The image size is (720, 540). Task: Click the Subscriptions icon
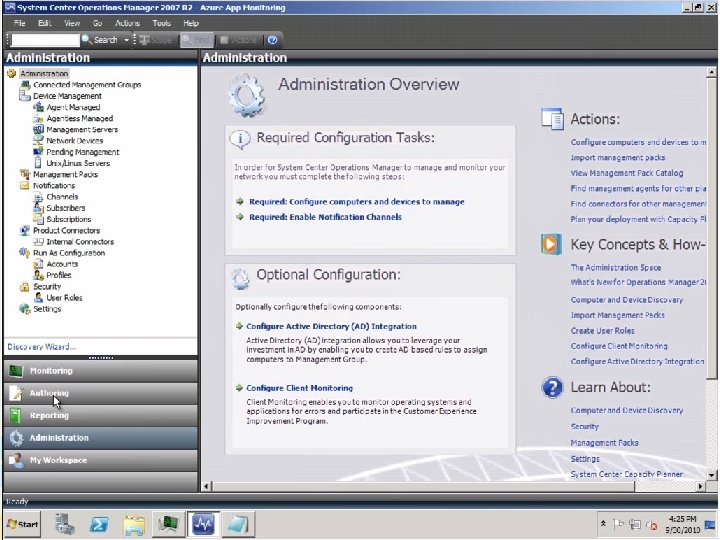pos(39,219)
